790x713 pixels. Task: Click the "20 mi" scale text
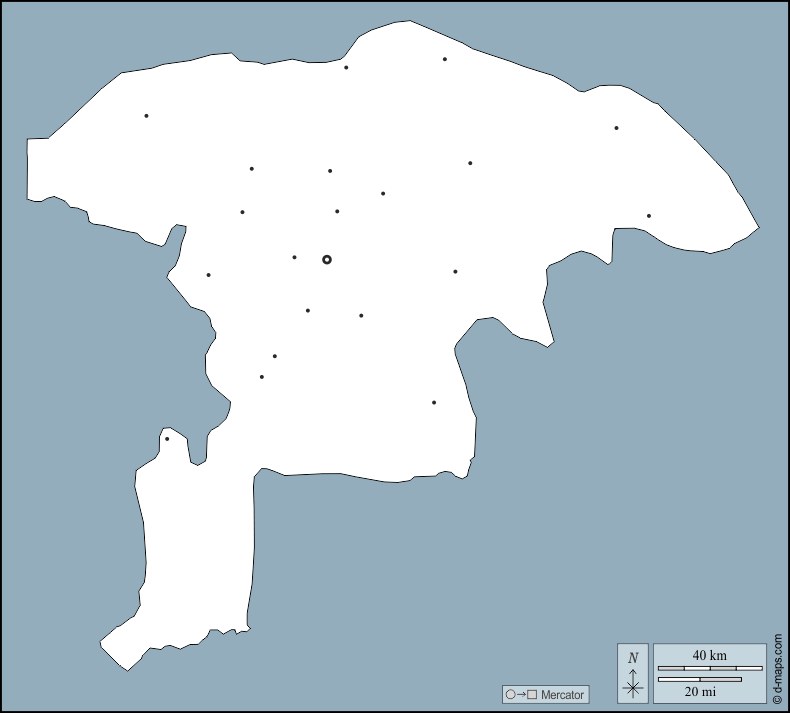tap(700, 691)
